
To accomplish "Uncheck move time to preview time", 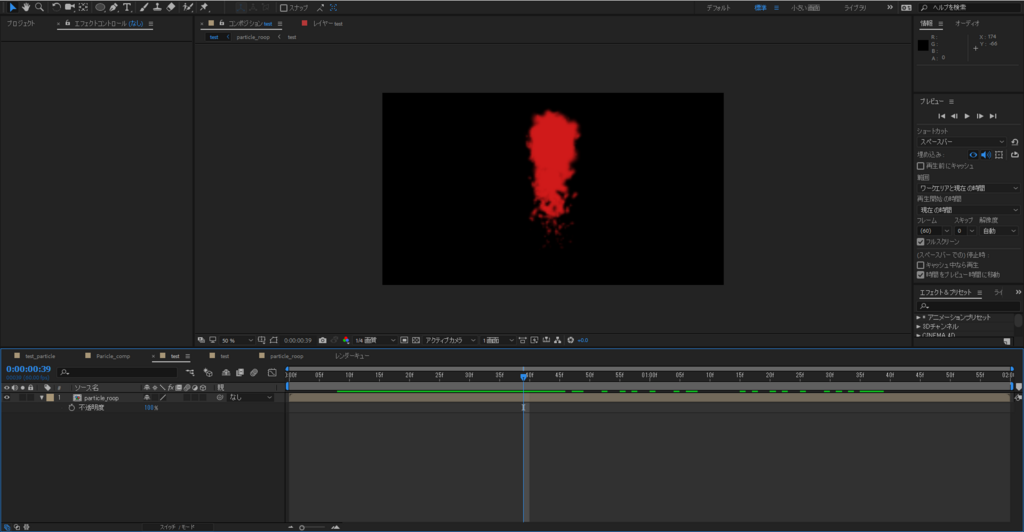I will pyautogui.click(x=921, y=275).
